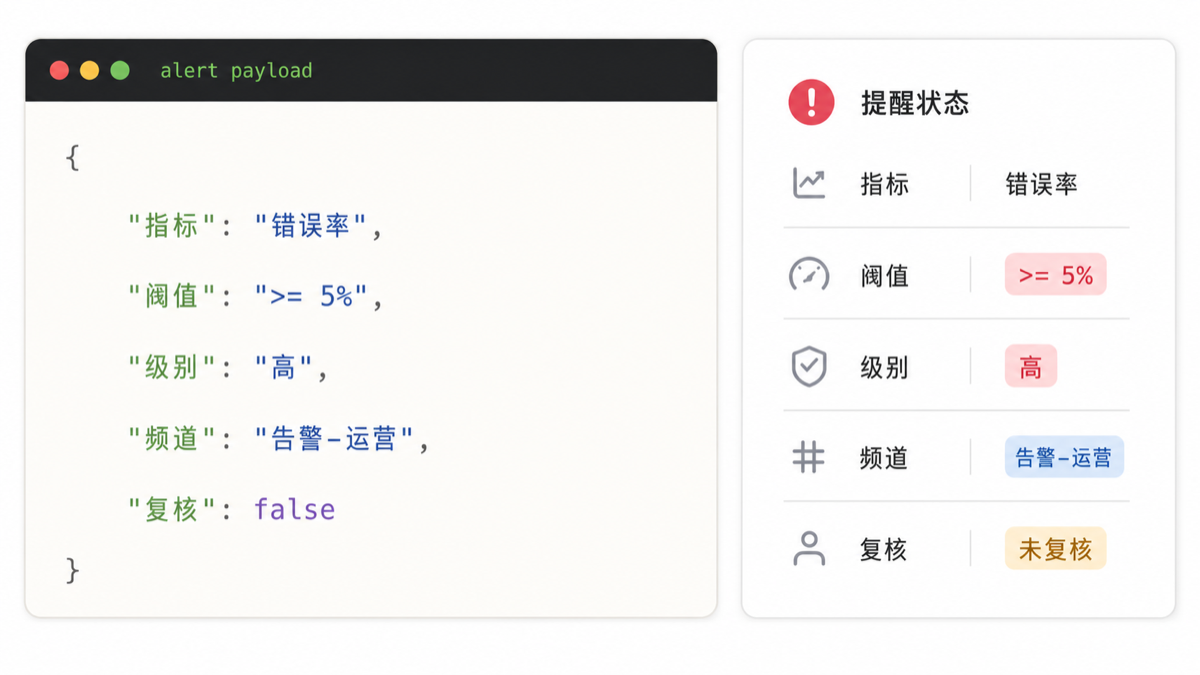This screenshot has width=1200, height=675.
Task: Select the 高 severity badge
Action: (1031, 367)
